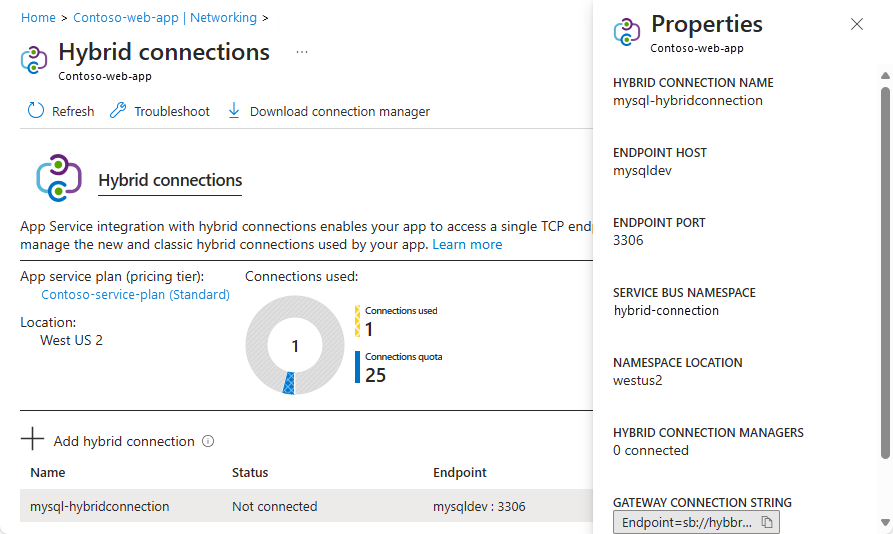Screen dimensions: 893x534
Task: Click the Name column header
Action: pyautogui.click(x=48, y=472)
